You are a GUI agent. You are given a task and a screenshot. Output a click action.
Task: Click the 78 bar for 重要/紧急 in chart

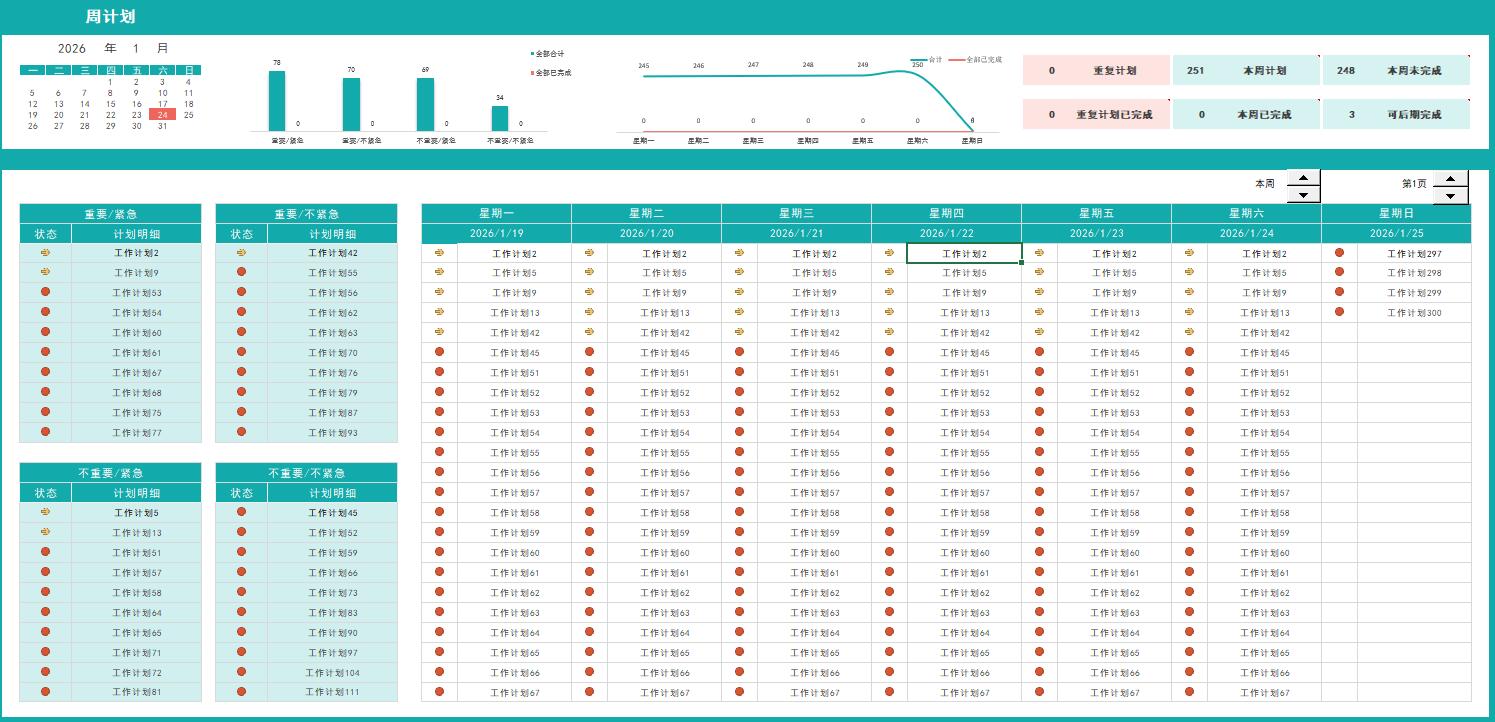coord(277,100)
